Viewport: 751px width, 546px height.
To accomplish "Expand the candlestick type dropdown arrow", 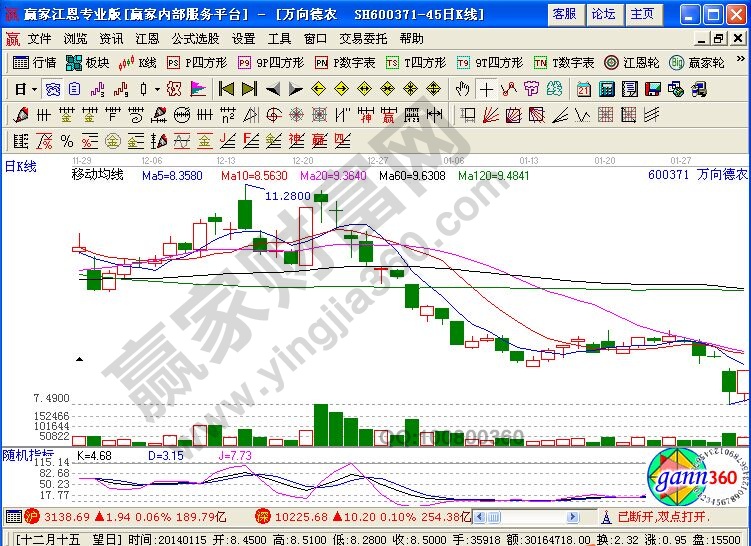I will pyautogui.click(x=157, y=88).
